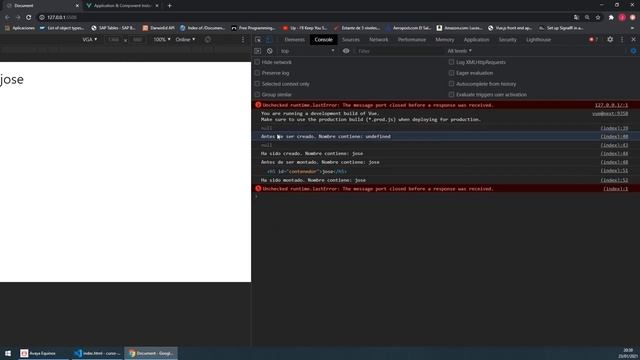The image size is (640, 360).
Task: Go forward with the browser forward arrow
Action: coord(18,18)
